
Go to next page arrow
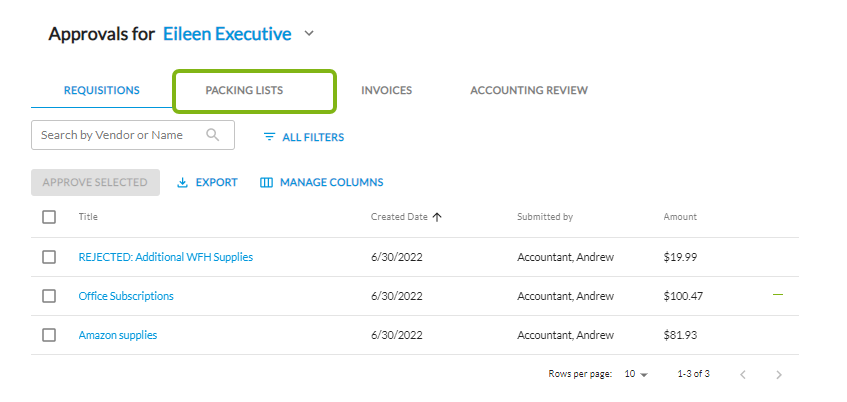tap(779, 374)
